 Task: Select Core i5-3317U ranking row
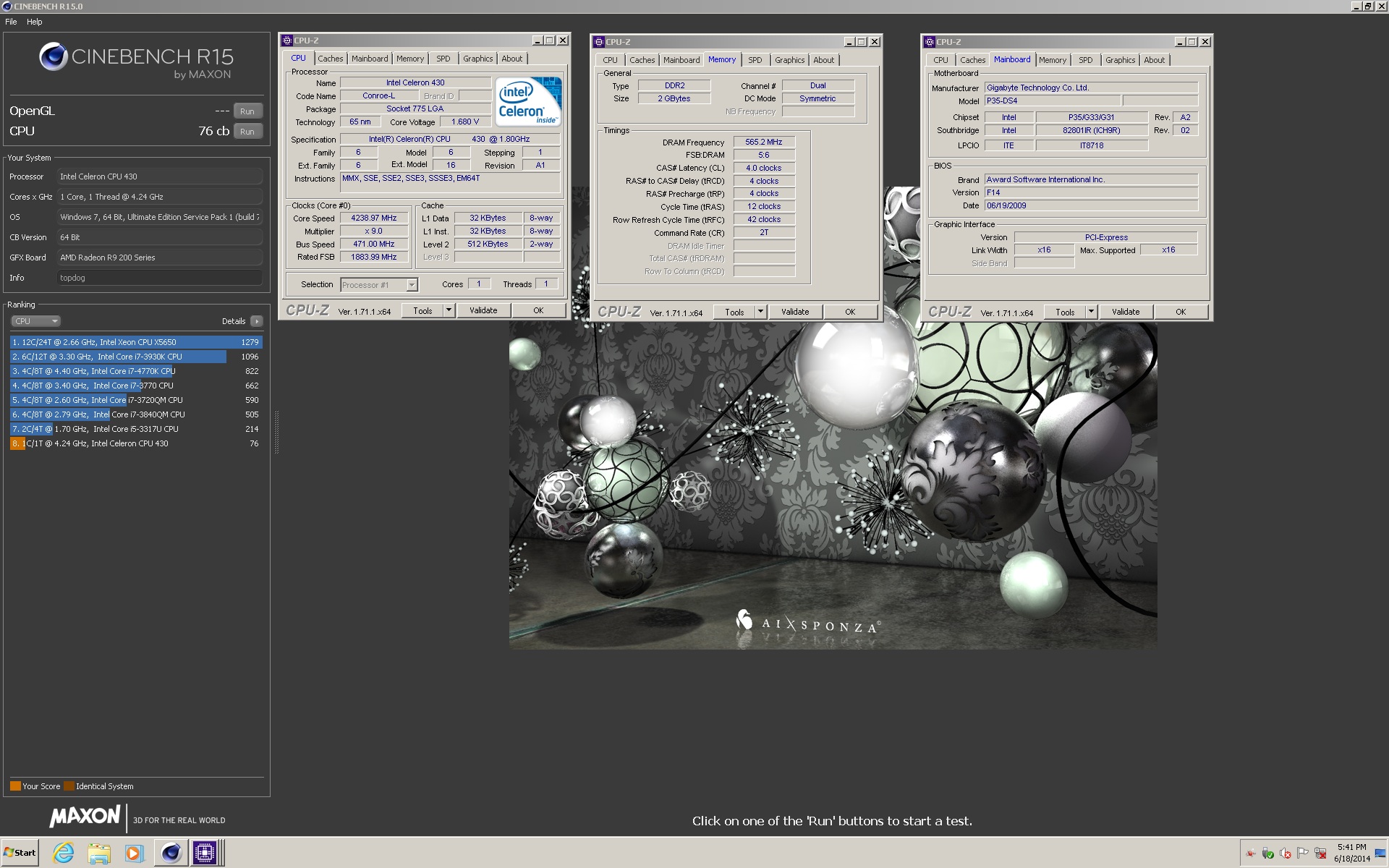[136, 429]
